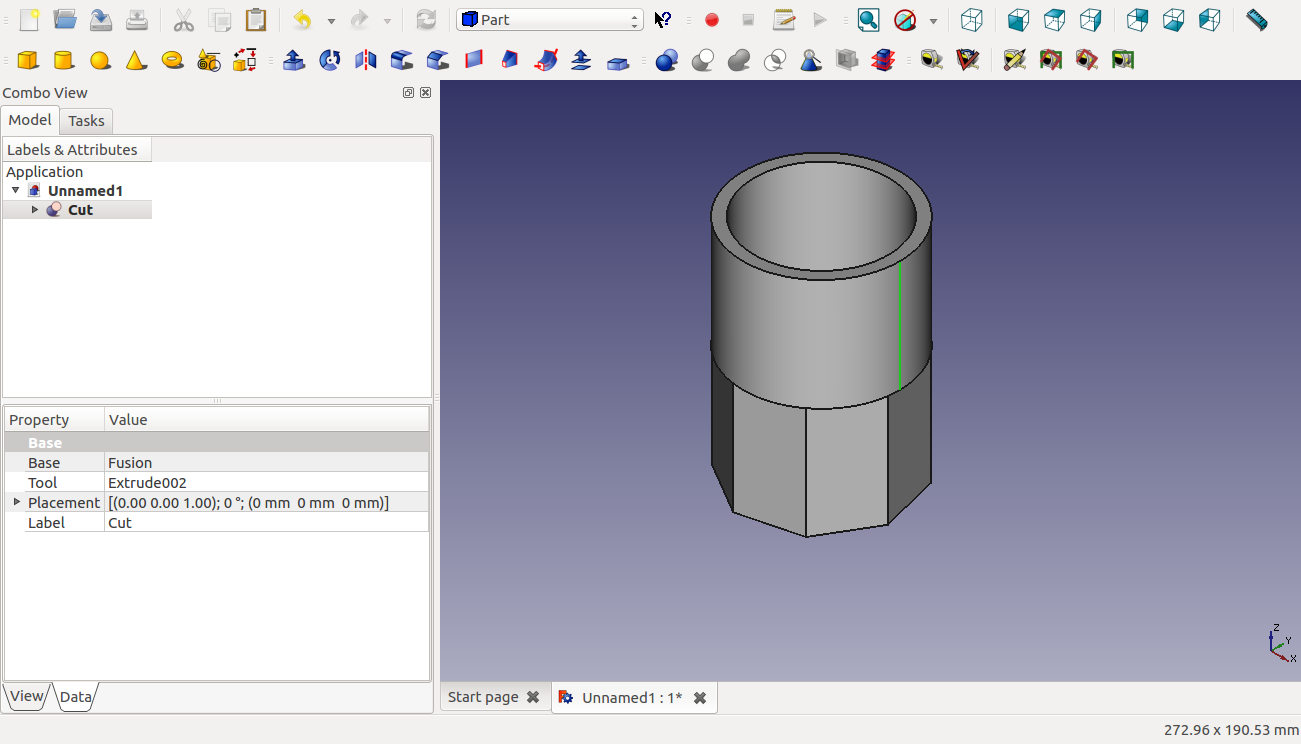
Task: Open the Start page tab
Action: (x=483, y=697)
